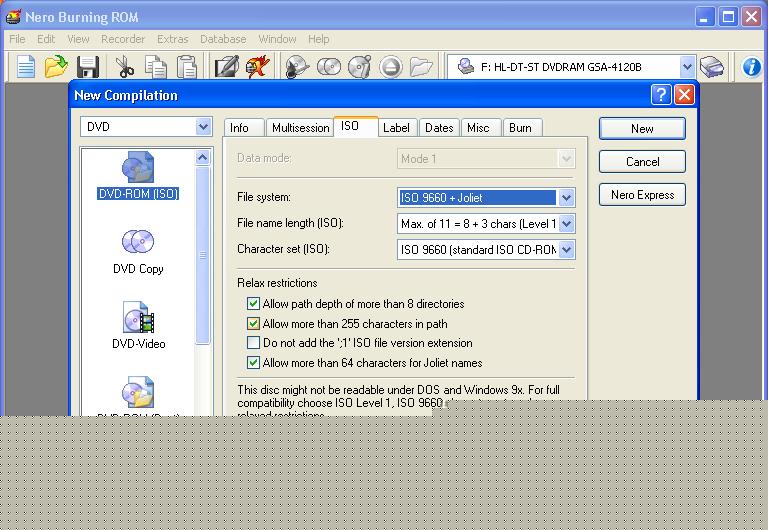The image size is (768, 530).
Task: Click the Burn compilation flame icon
Action: (258, 67)
